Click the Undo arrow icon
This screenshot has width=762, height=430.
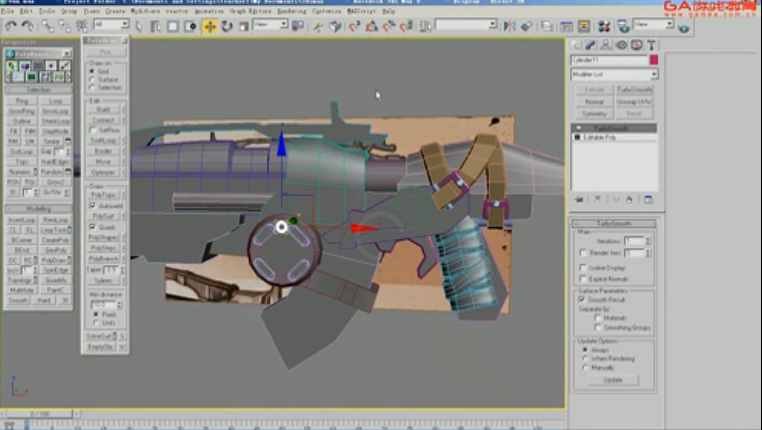coord(11,26)
